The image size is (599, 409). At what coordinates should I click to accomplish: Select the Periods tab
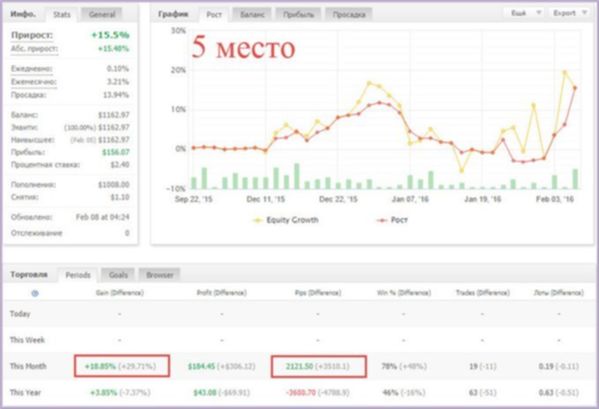(x=78, y=275)
